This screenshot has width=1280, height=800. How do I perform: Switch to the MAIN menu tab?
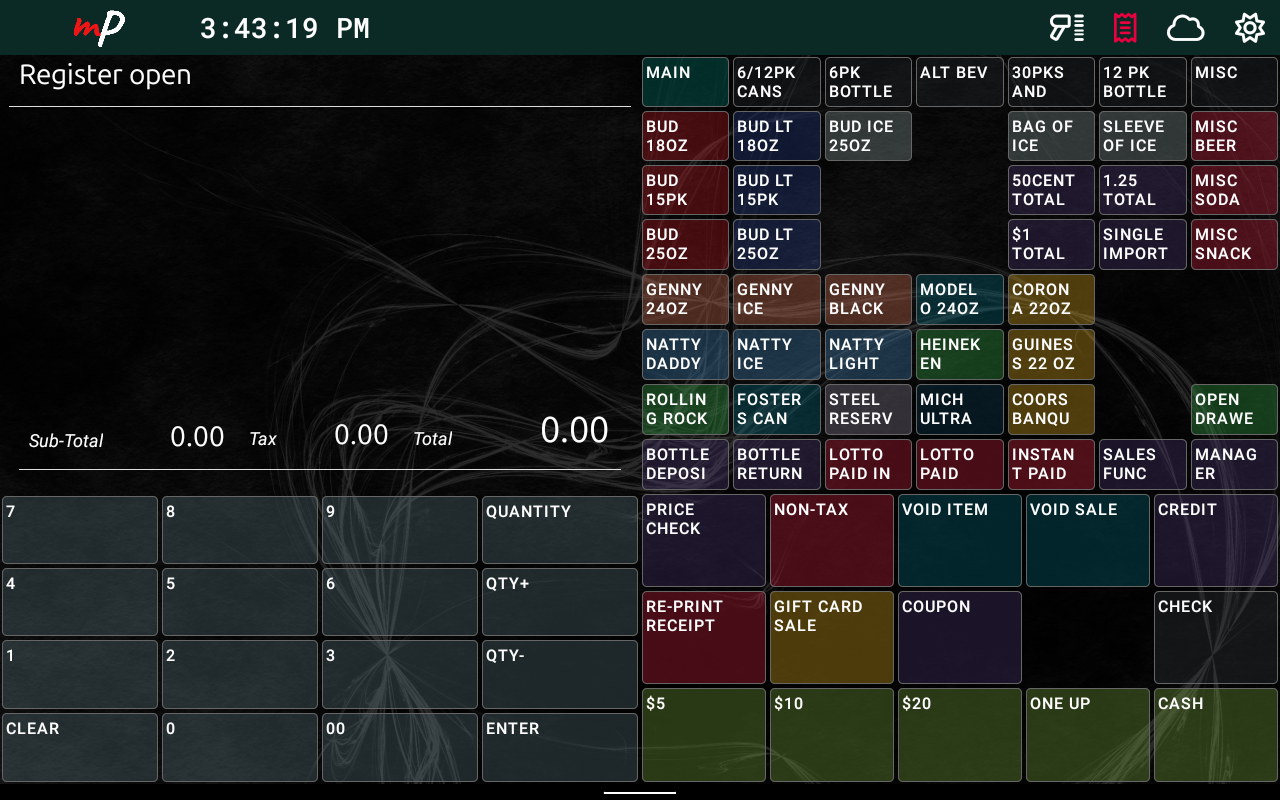(x=685, y=82)
